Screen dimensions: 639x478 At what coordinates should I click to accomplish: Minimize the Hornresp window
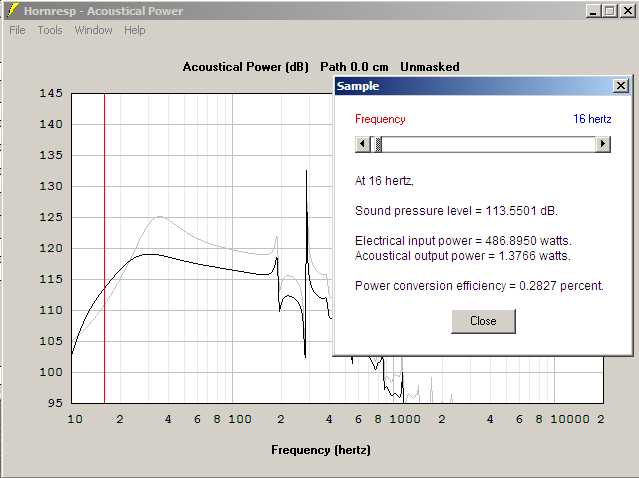click(593, 11)
